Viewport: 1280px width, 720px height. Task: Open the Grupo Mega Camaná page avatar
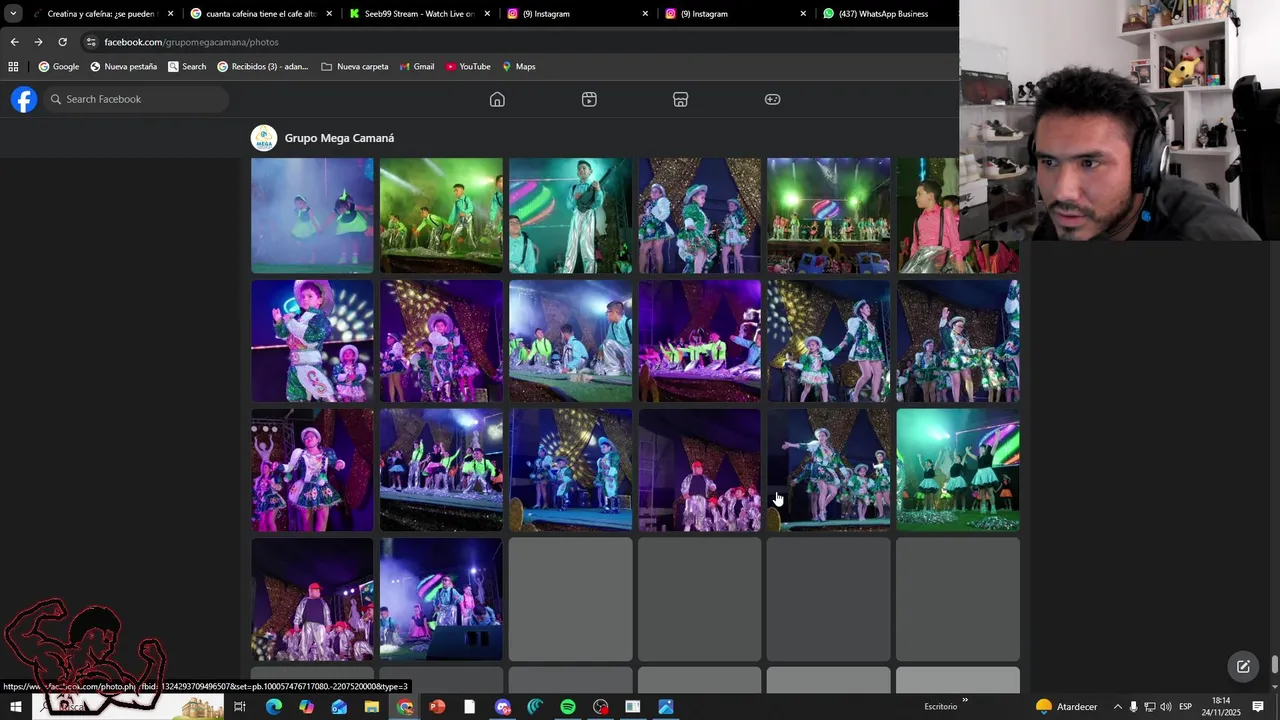coord(264,138)
